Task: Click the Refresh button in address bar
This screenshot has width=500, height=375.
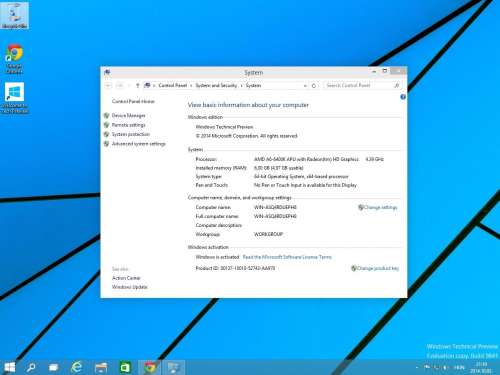Action: [x=314, y=86]
